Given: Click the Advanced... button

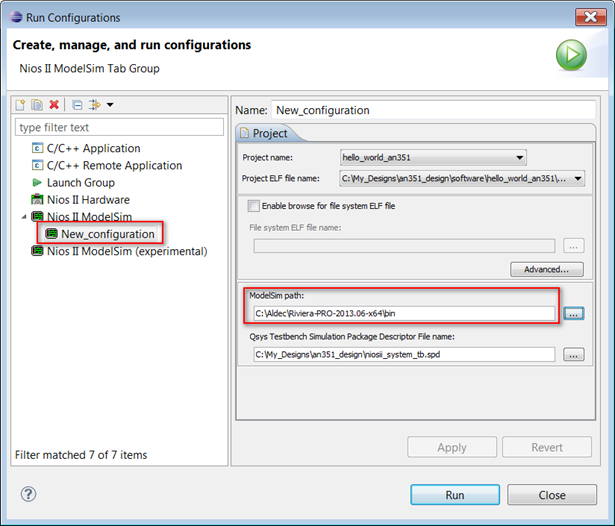Looking at the screenshot, I should (546, 269).
